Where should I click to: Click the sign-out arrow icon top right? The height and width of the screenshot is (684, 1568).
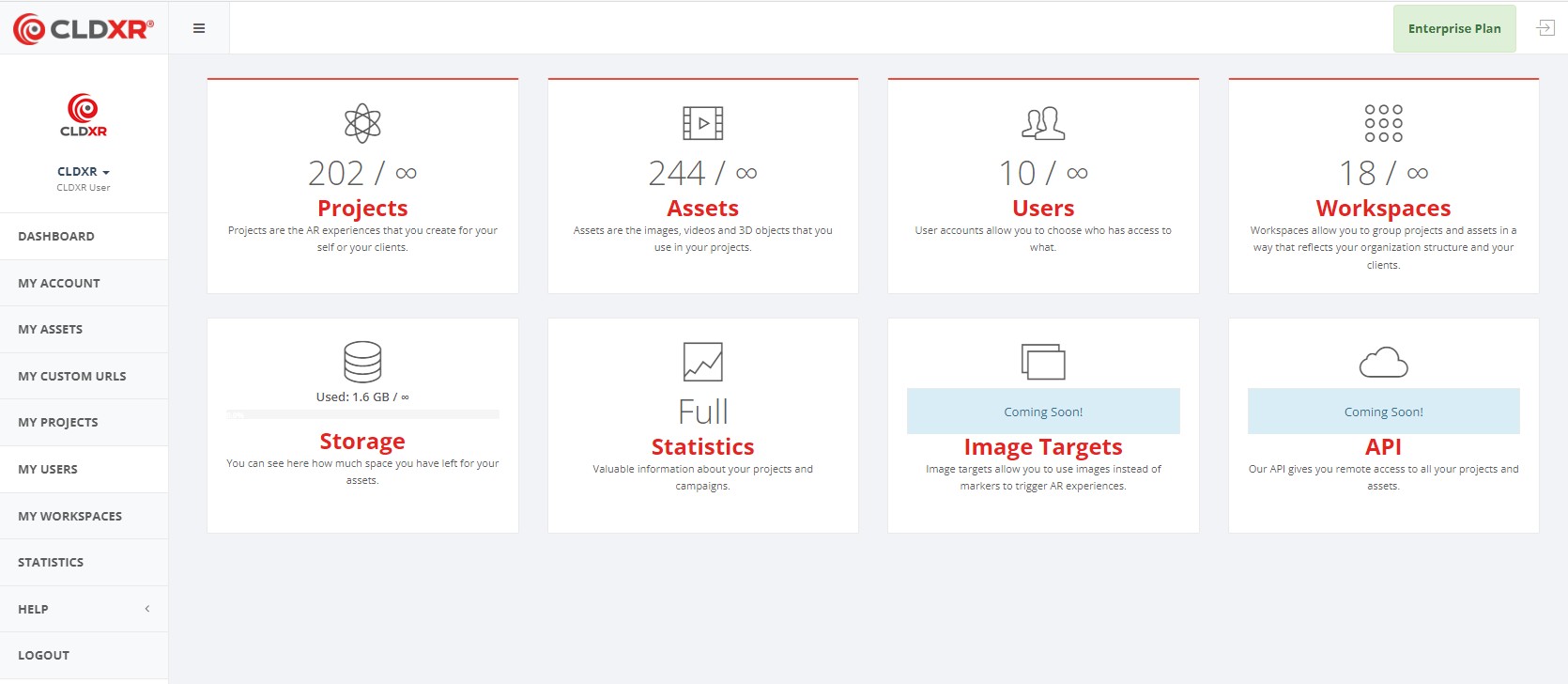tap(1545, 28)
